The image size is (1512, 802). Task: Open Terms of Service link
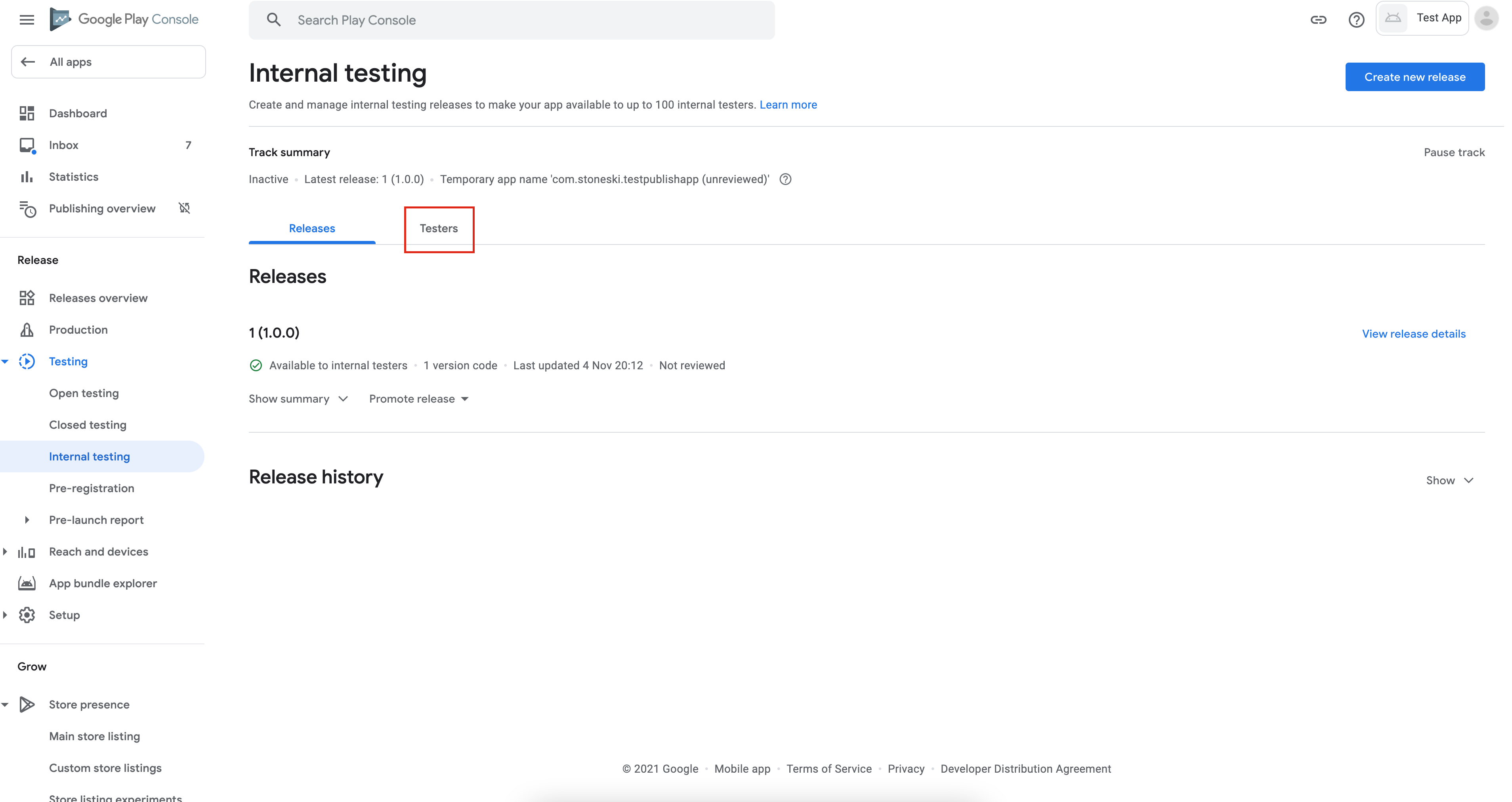pyautogui.click(x=829, y=769)
